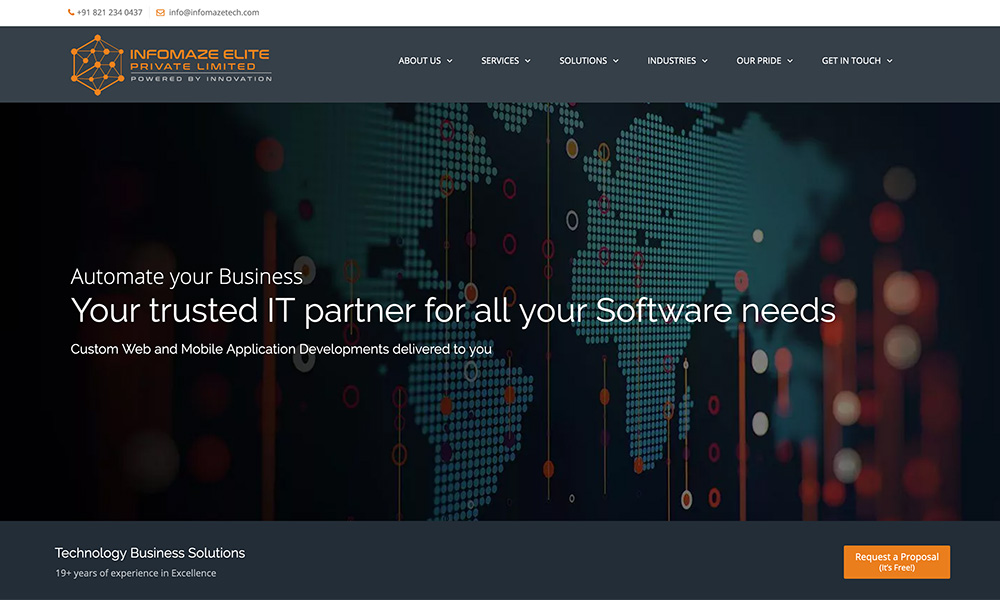This screenshot has width=1000, height=600.
Task: Open the info@infomazetech.com email link
Action: 214,13
